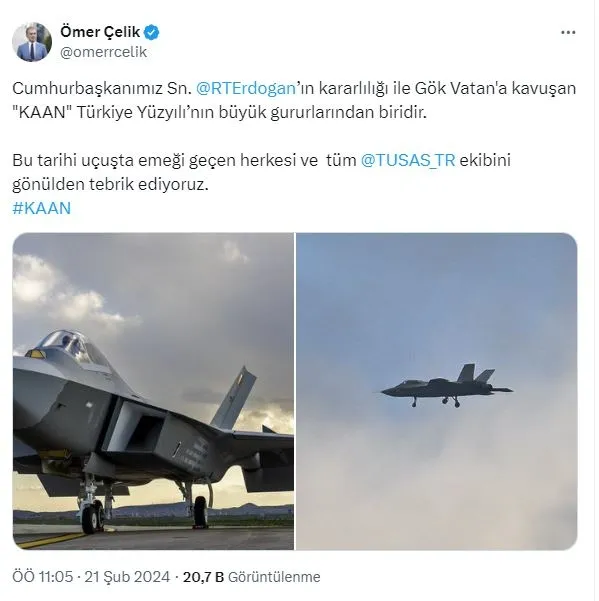Click the jet's tail fin in left photo

pyautogui.click(x=233, y=398)
